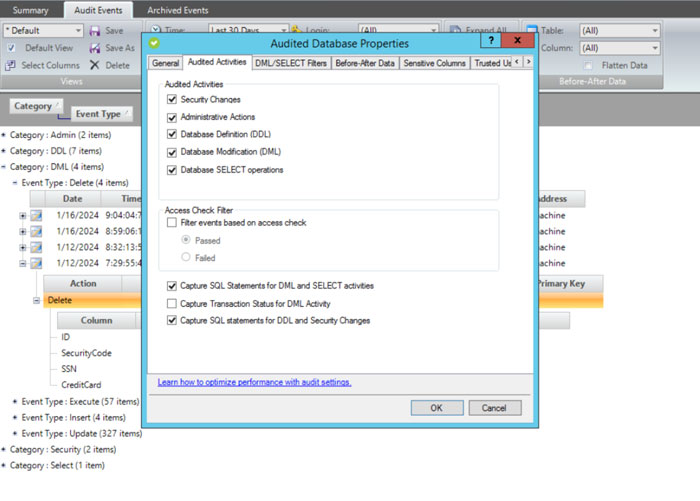700x501 pixels.
Task: Switch to DML/SELECT Filters tab
Action: coord(290,63)
